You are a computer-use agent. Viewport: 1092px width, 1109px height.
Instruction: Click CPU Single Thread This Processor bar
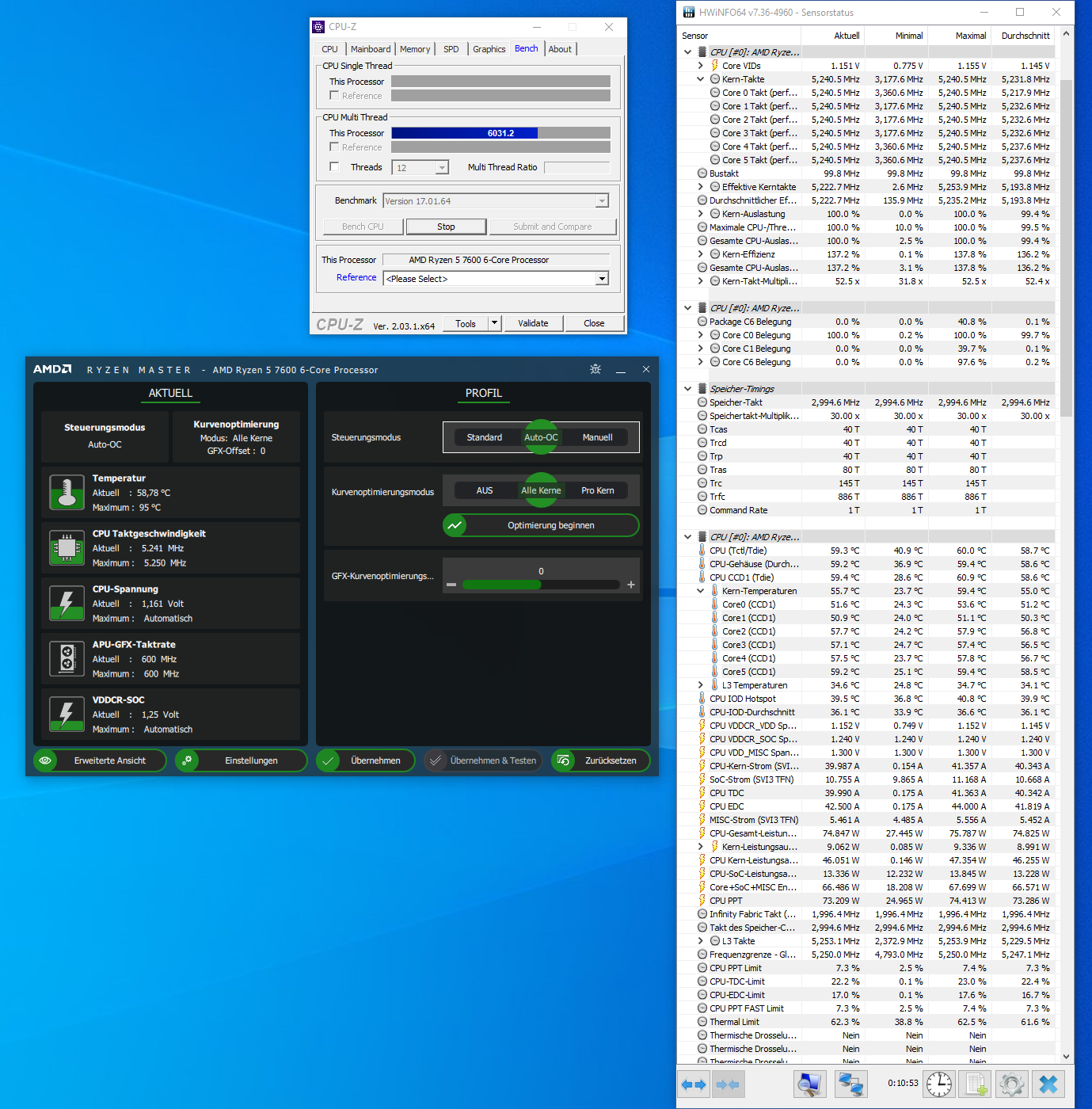pyautogui.click(x=500, y=82)
